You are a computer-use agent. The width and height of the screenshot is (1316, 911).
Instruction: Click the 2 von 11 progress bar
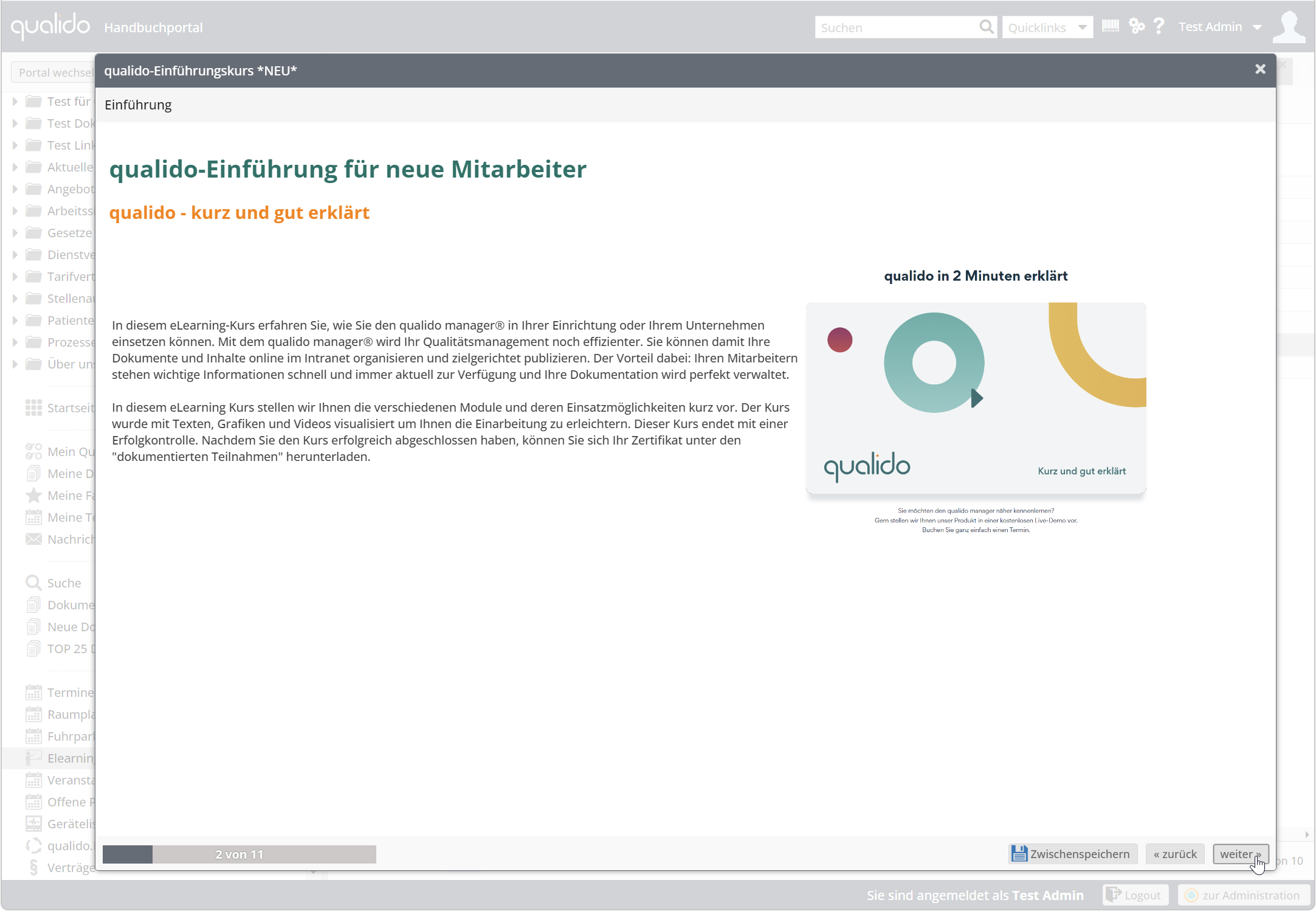[239, 854]
